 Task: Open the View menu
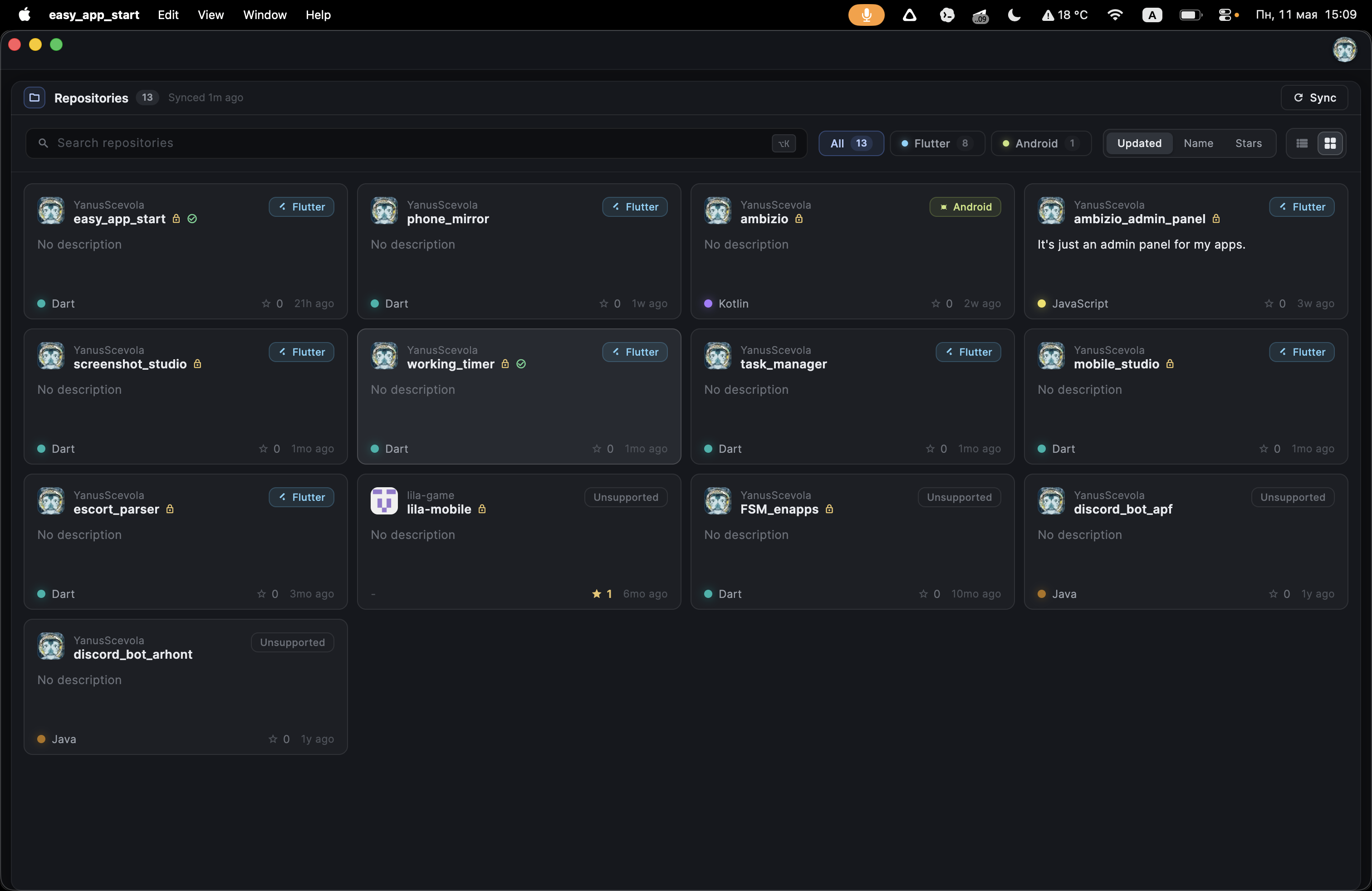pyautogui.click(x=211, y=15)
